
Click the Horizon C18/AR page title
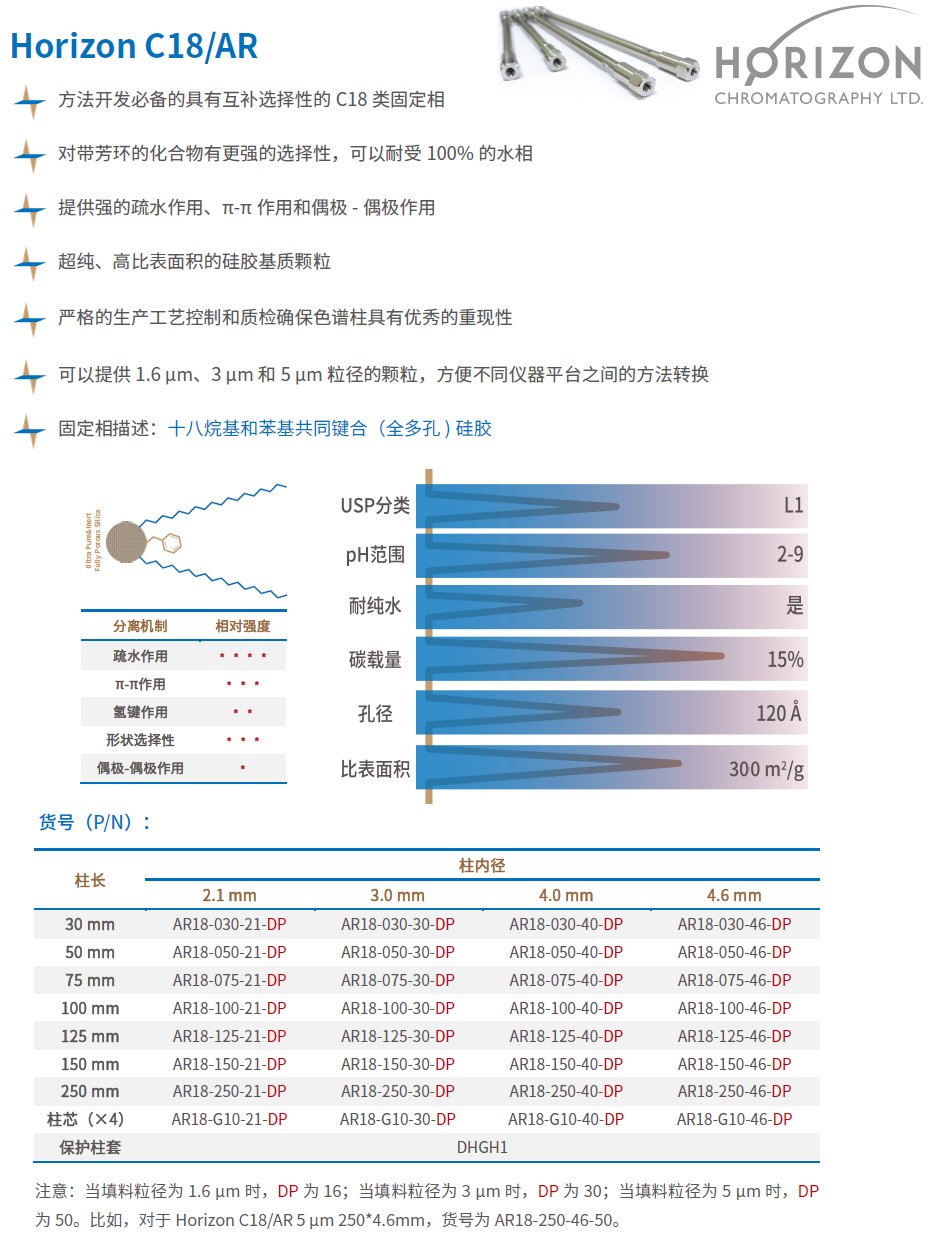pyautogui.click(x=134, y=46)
